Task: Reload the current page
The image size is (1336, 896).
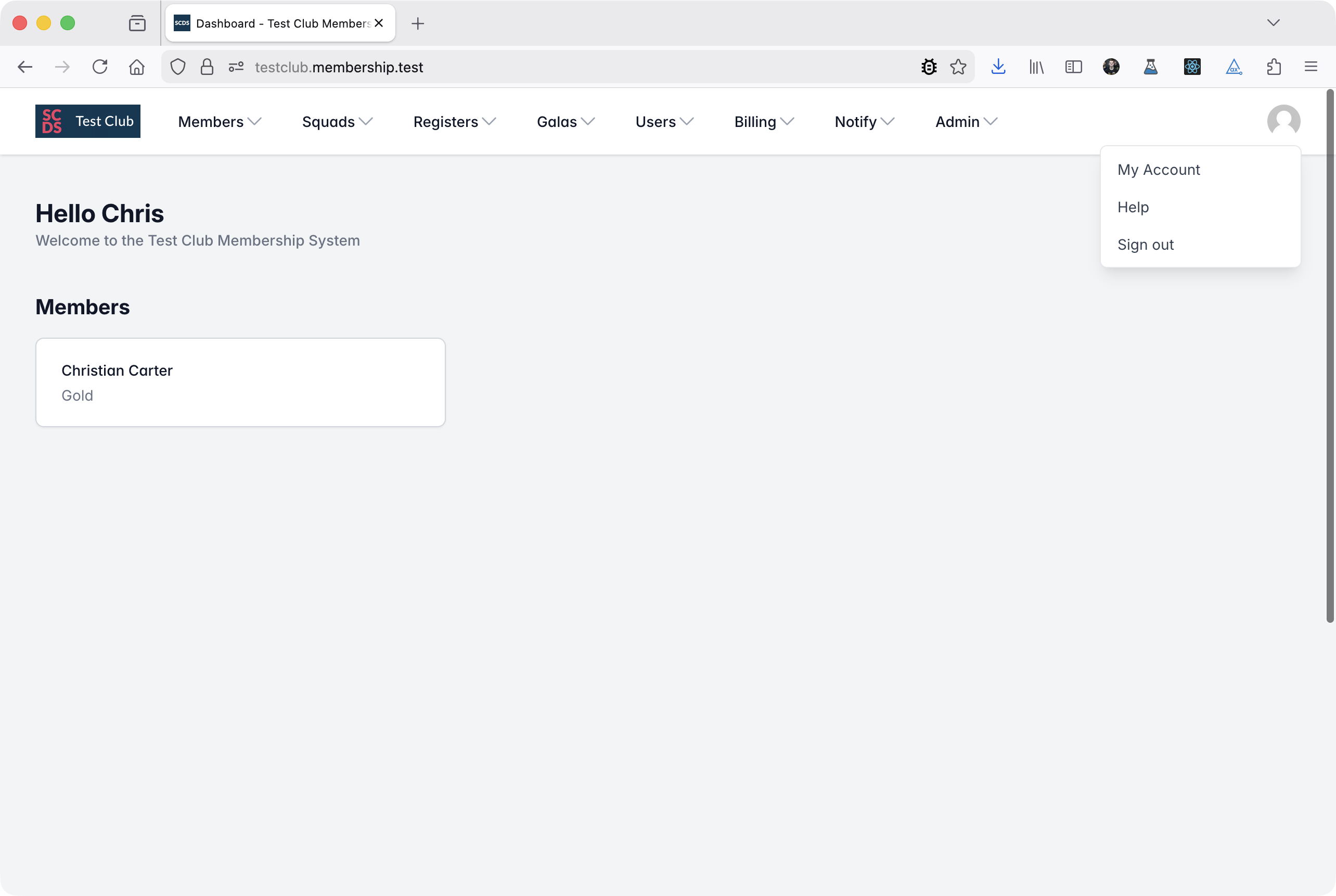Action: point(100,67)
